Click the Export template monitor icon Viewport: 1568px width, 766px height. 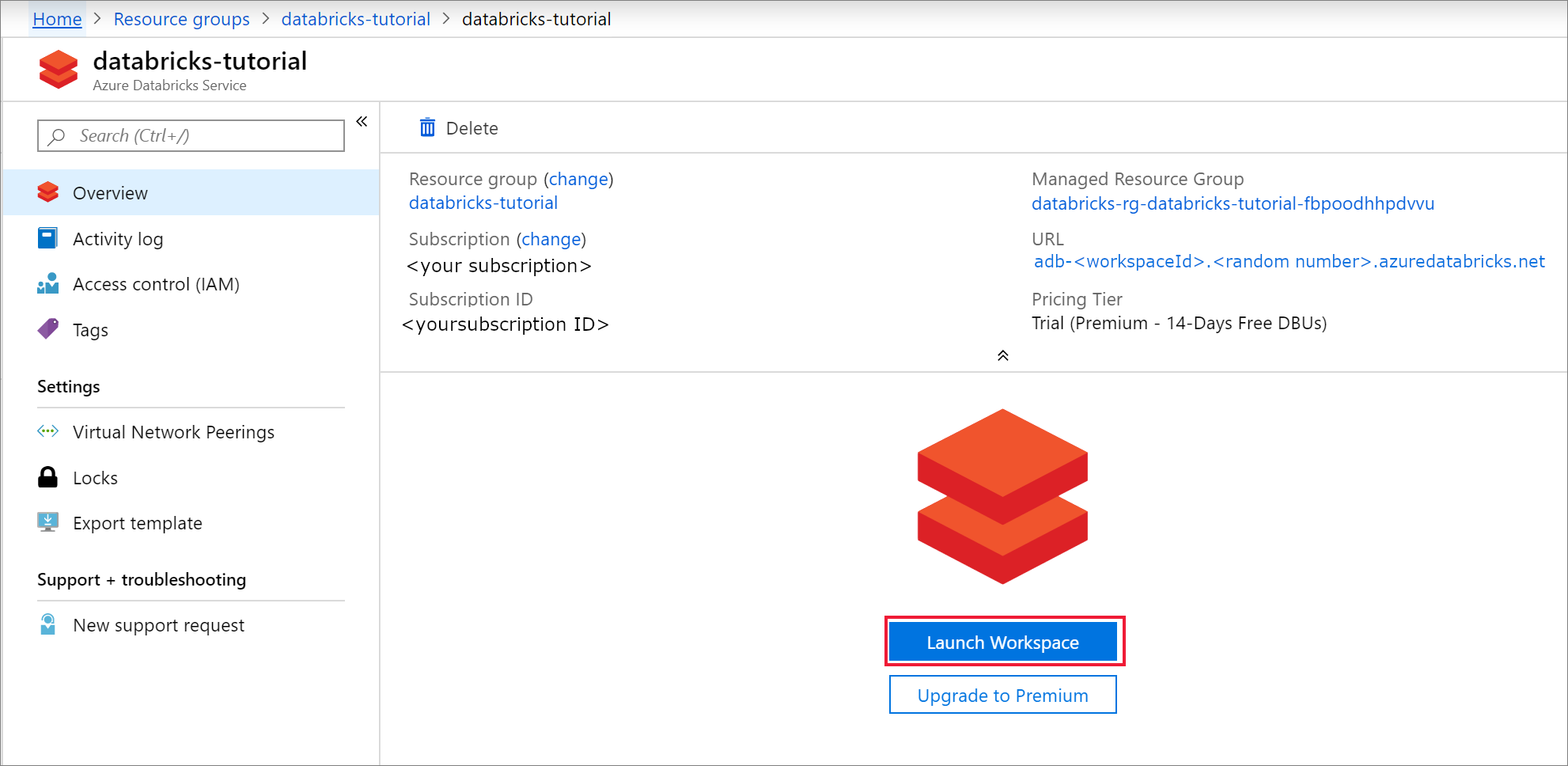(x=47, y=522)
